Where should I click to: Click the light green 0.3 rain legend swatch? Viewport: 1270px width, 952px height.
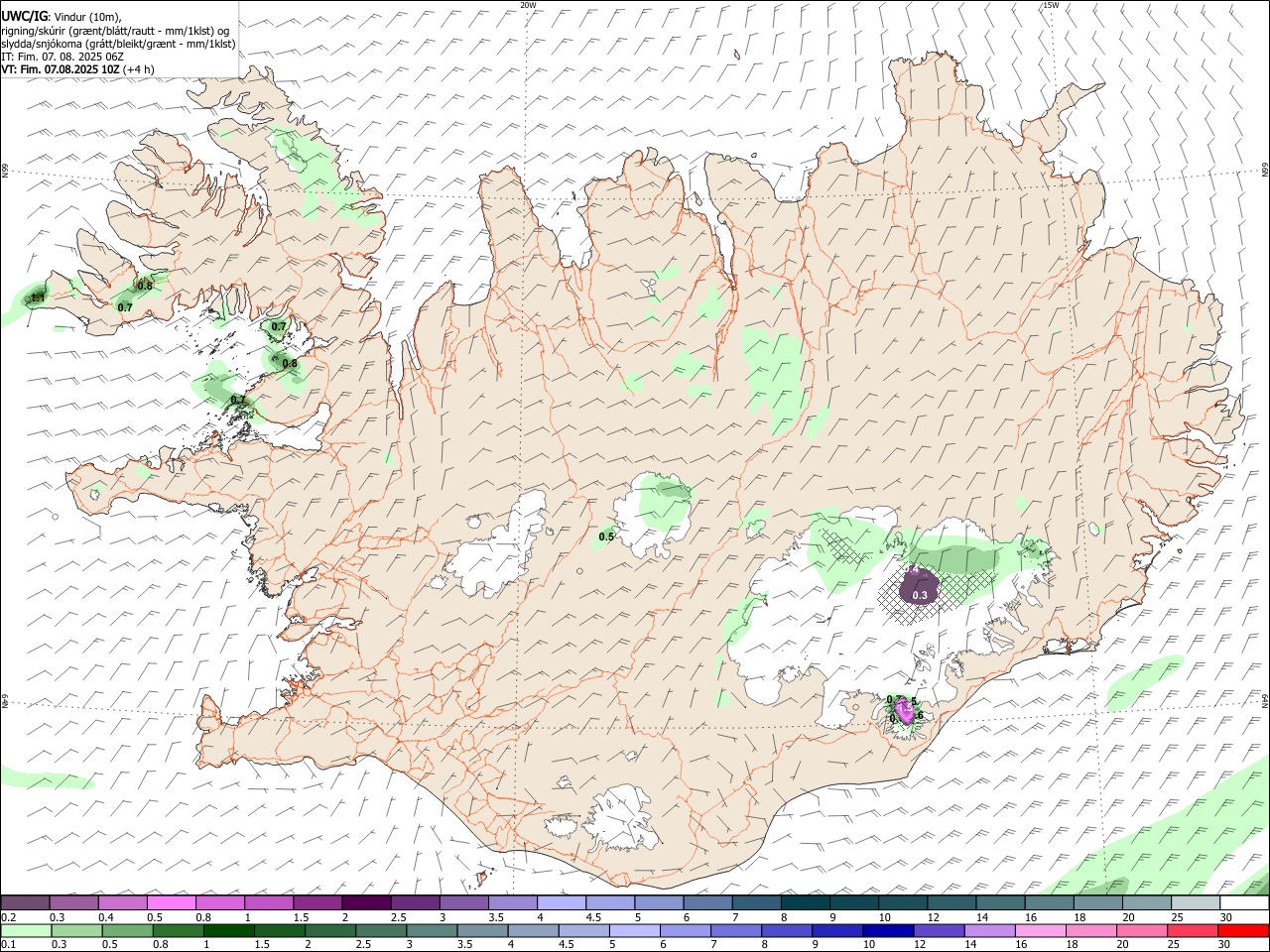click(74, 930)
